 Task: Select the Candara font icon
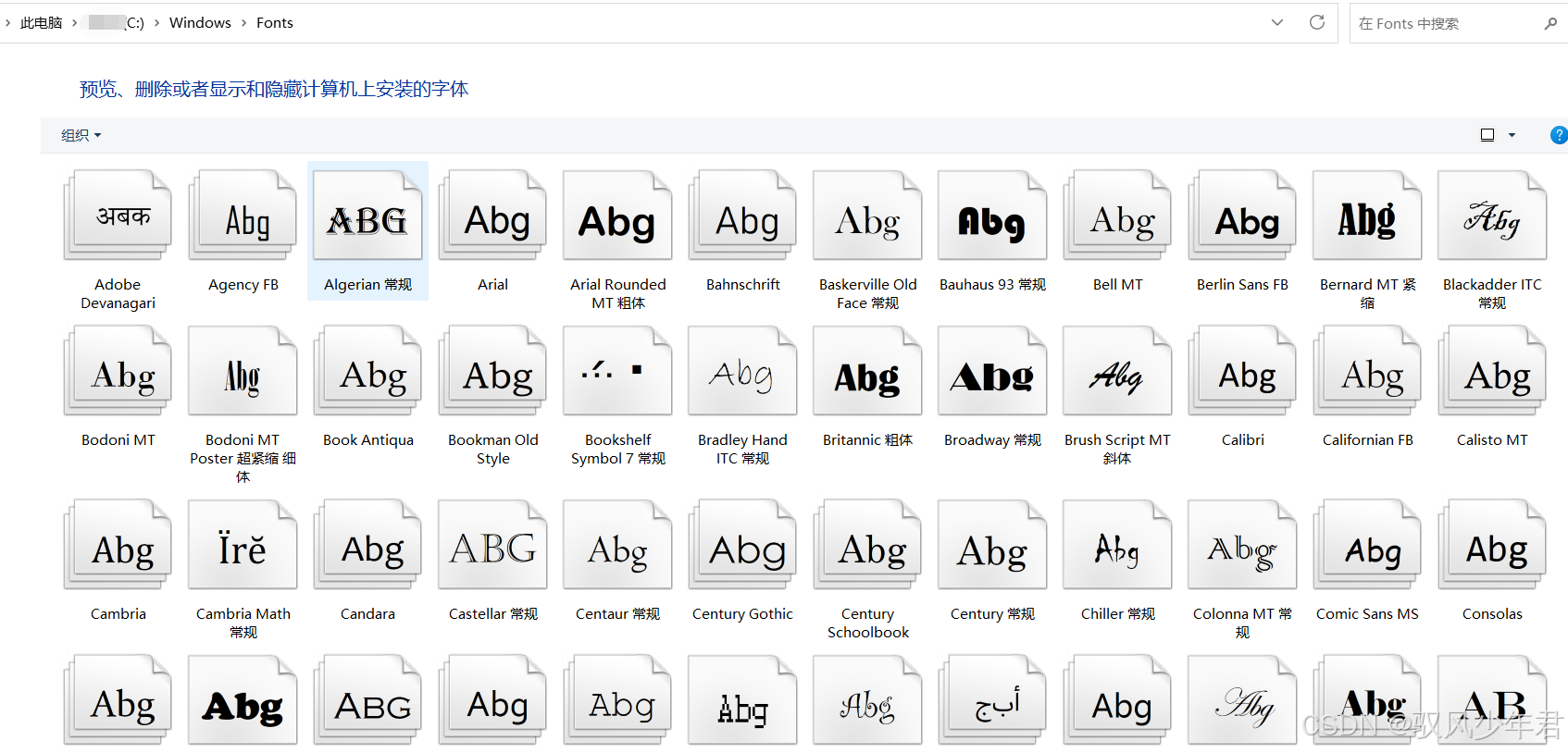point(367,544)
